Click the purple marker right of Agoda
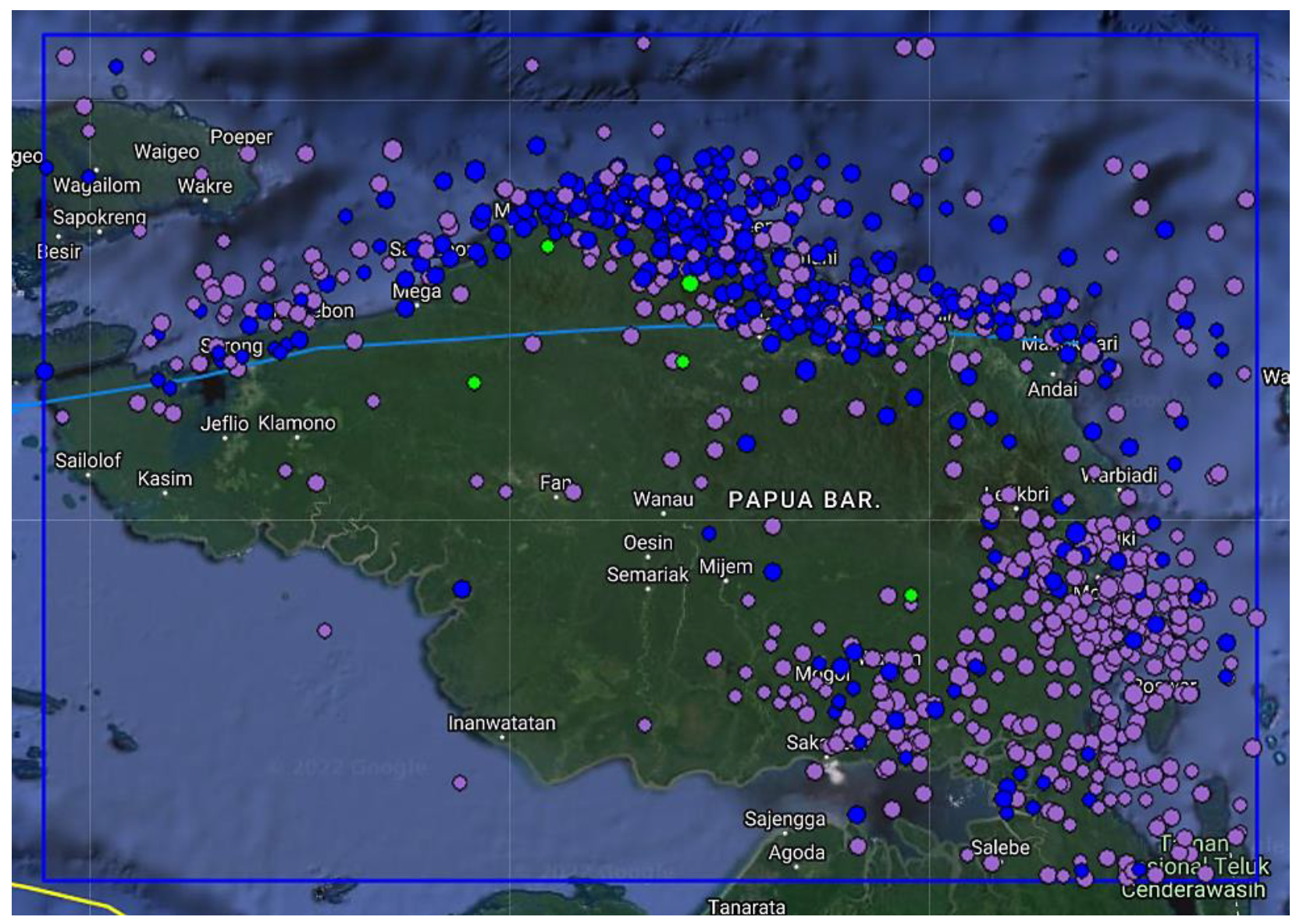The width and height of the screenshot is (1296, 924). (x=858, y=846)
